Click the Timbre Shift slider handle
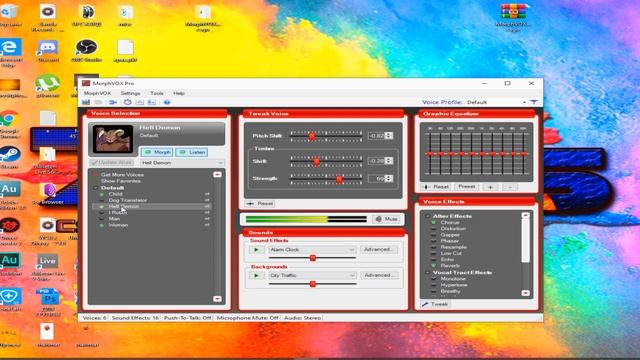This screenshot has height=360, width=640. (x=316, y=161)
